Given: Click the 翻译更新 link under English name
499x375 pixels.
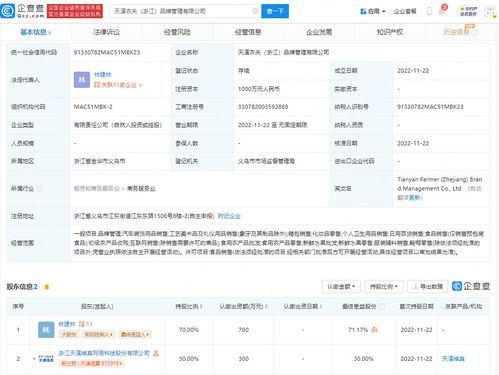Looking at the screenshot, I should click(x=410, y=198).
